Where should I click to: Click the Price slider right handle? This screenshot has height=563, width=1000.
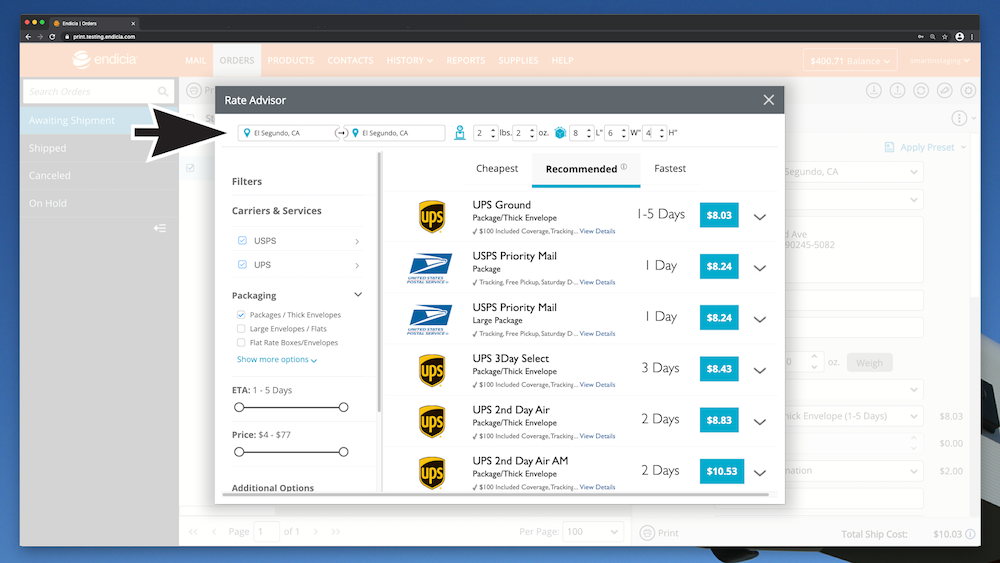pyautogui.click(x=343, y=451)
